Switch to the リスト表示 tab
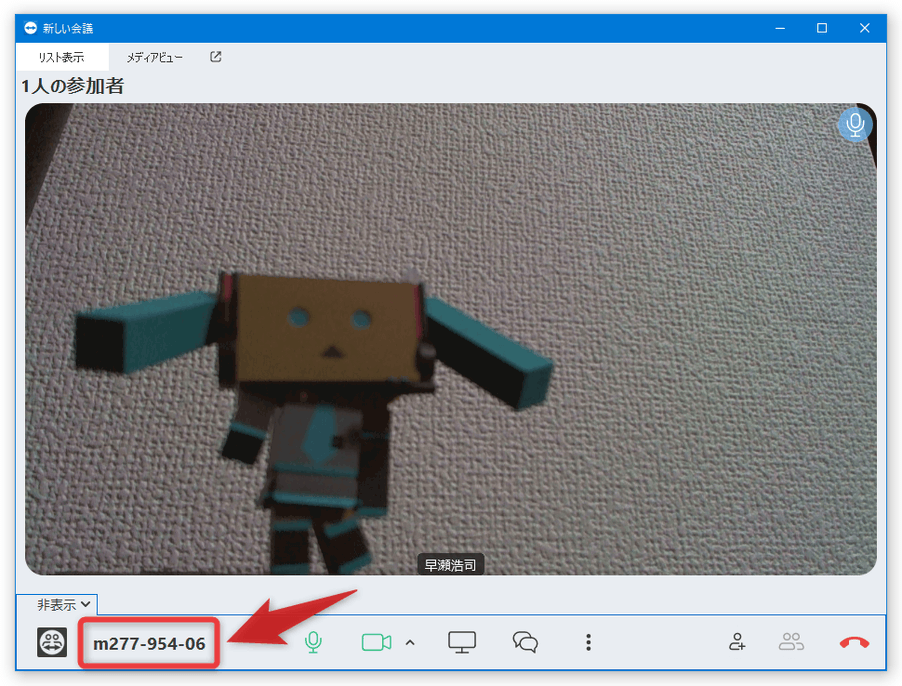The width and height of the screenshot is (902, 686). (62, 57)
